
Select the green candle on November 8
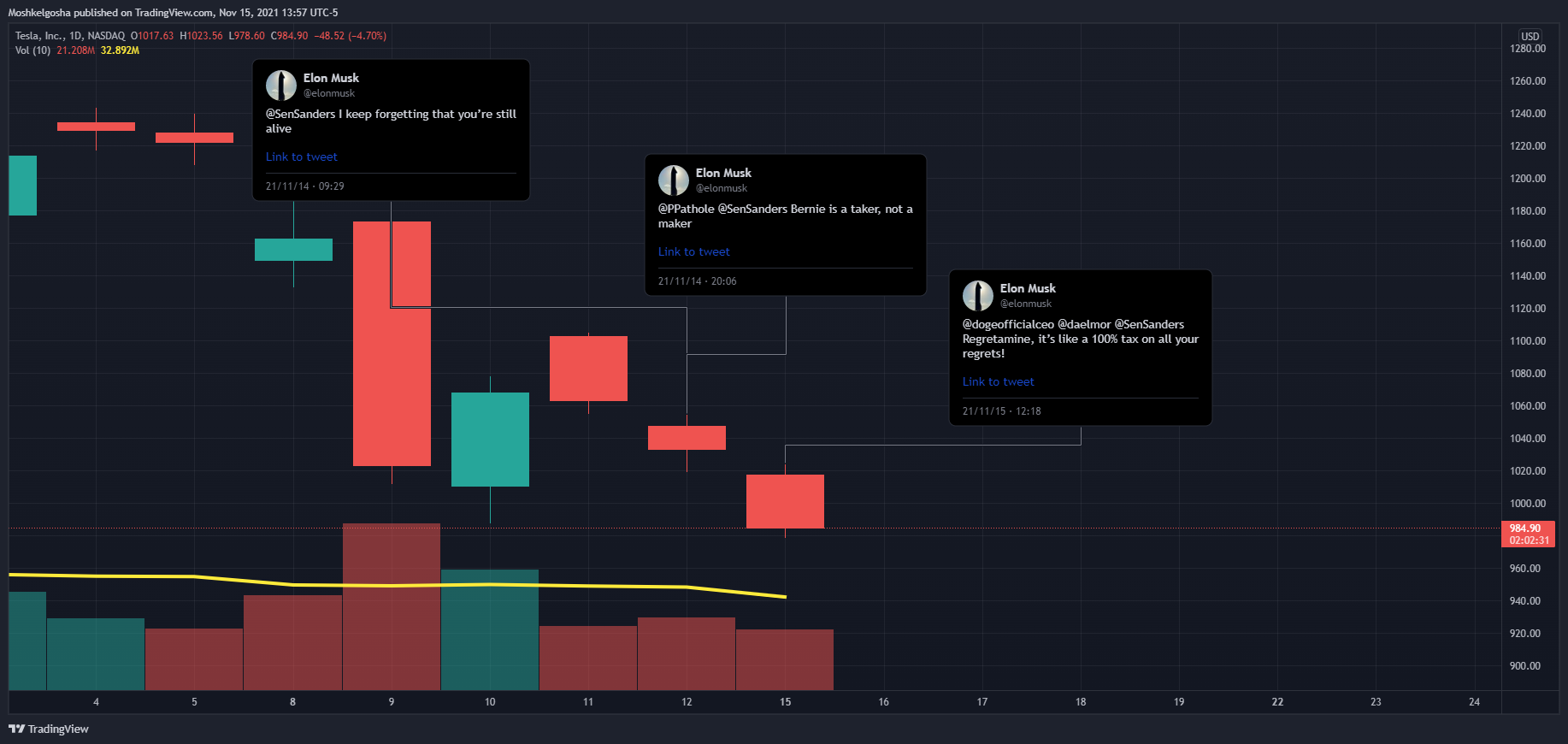click(x=293, y=250)
